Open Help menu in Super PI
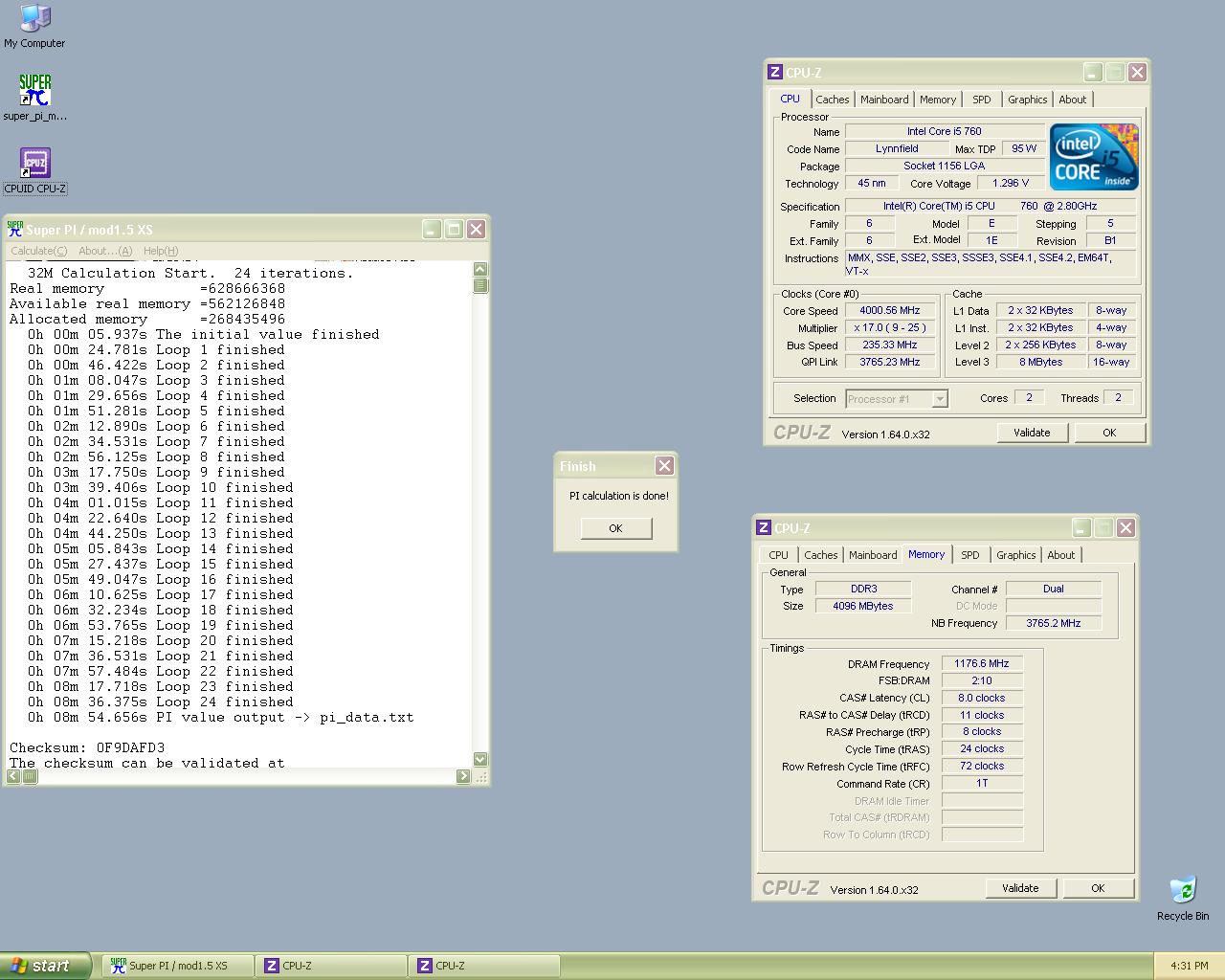This screenshot has height=980, width=1225. [161, 251]
